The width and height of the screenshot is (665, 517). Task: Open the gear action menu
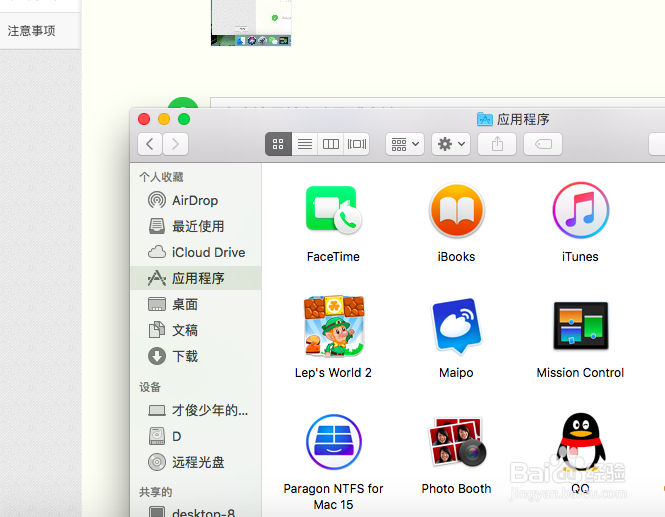pyautogui.click(x=451, y=144)
